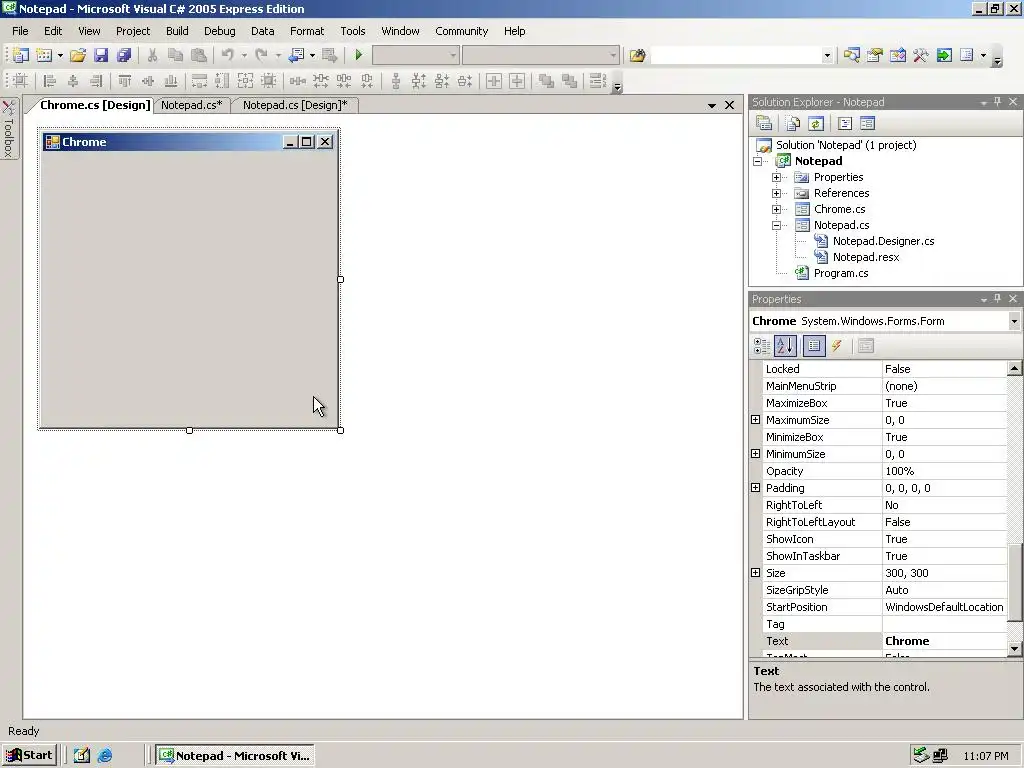
Task: Click the Open File folder icon
Action: (x=78, y=56)
